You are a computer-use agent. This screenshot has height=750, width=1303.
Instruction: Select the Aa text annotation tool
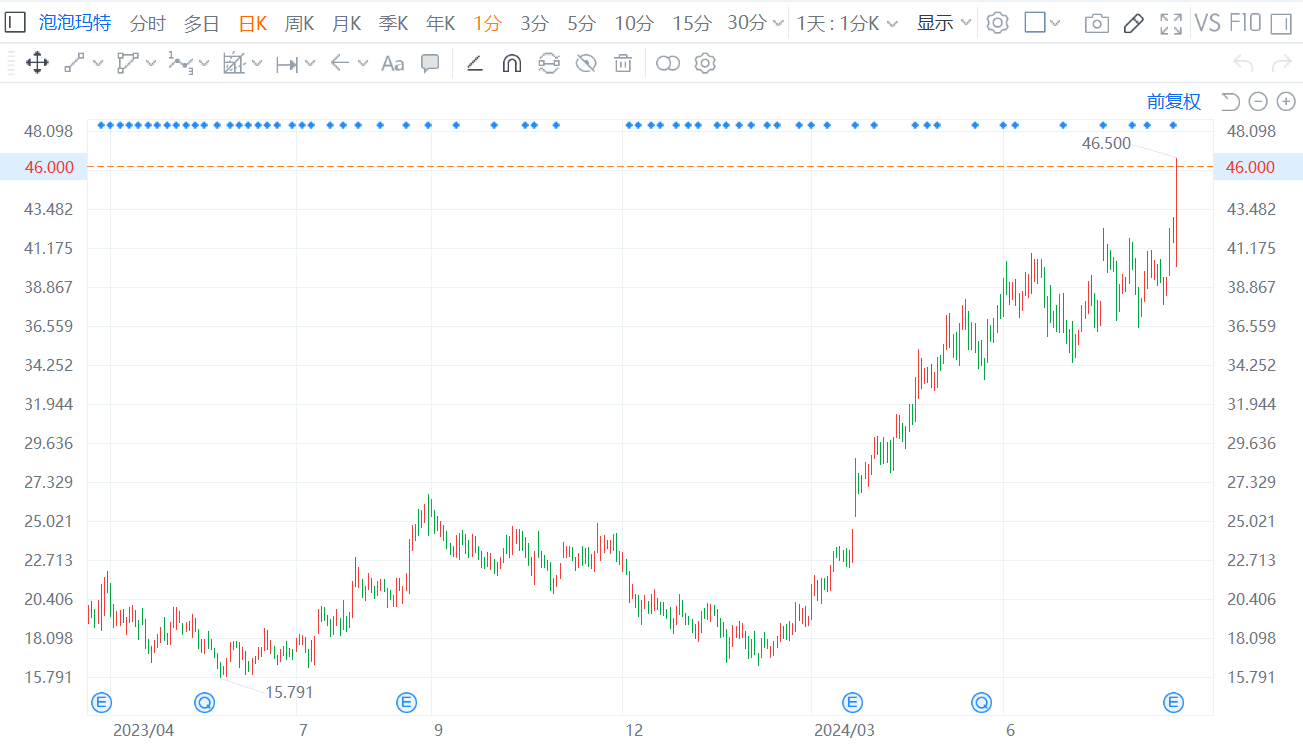tap(391, 63)
